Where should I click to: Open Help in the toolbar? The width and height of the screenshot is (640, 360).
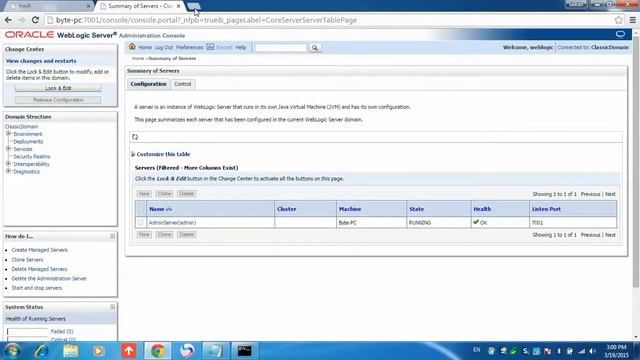click(241, 47)
